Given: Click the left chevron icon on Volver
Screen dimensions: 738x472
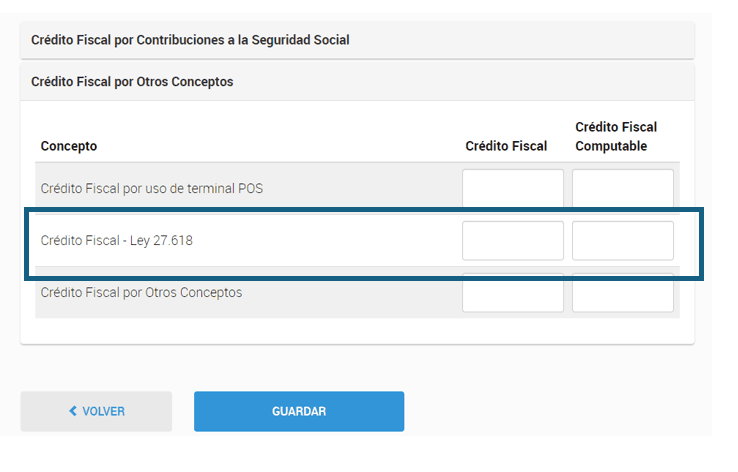Looking at the screenshot, I should point(73,411).
